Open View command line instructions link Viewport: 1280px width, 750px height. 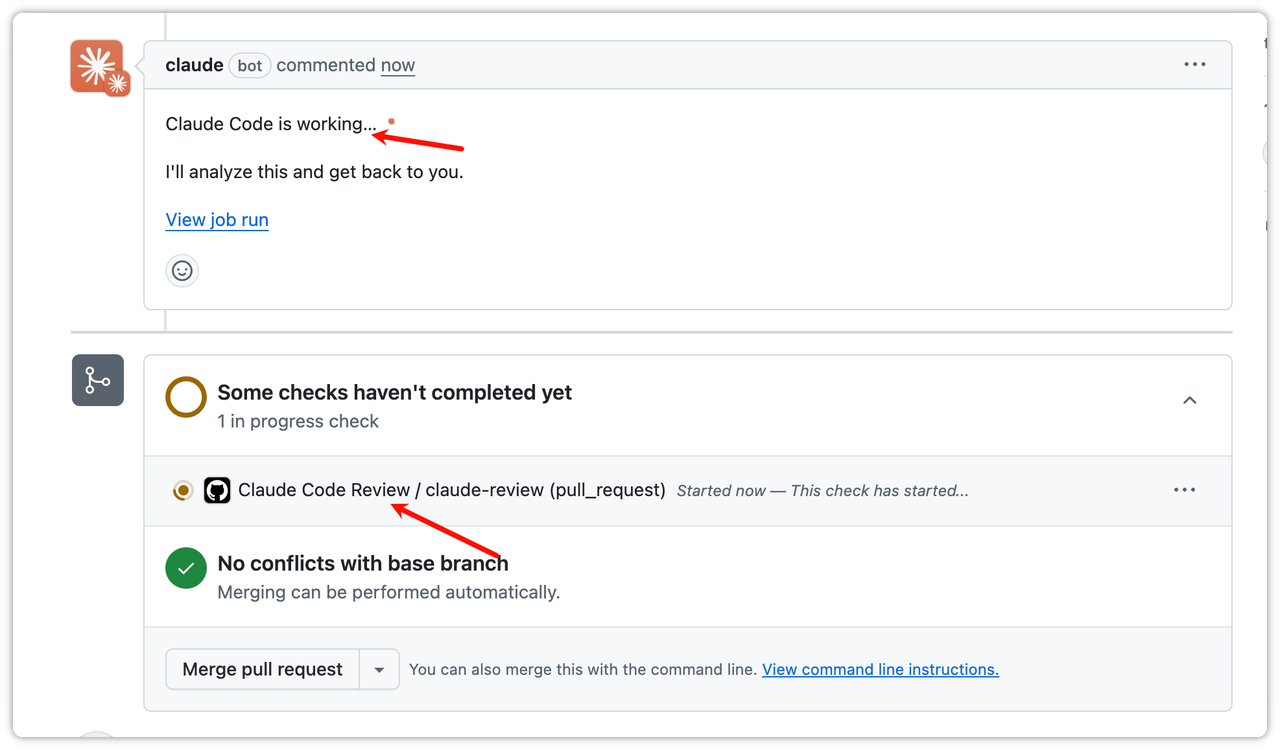(880, 670)
